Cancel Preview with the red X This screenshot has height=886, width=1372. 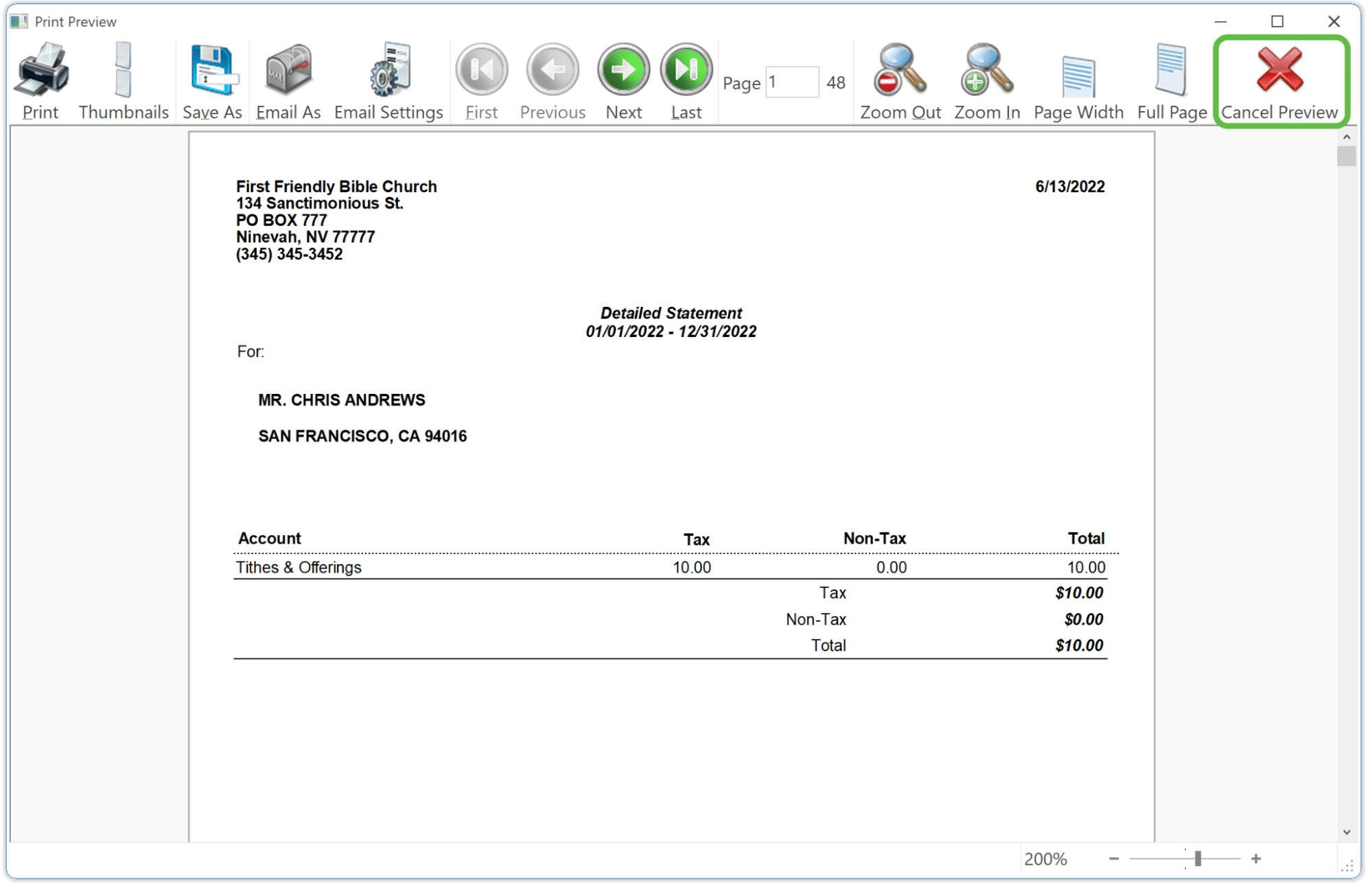[x=1279, y=69]
